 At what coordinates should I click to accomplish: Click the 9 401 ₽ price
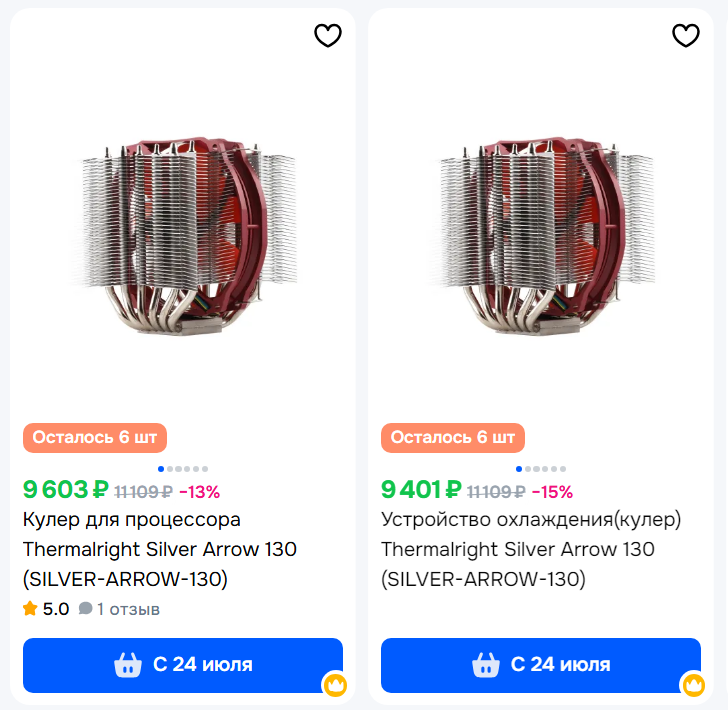tap(423, 490)
